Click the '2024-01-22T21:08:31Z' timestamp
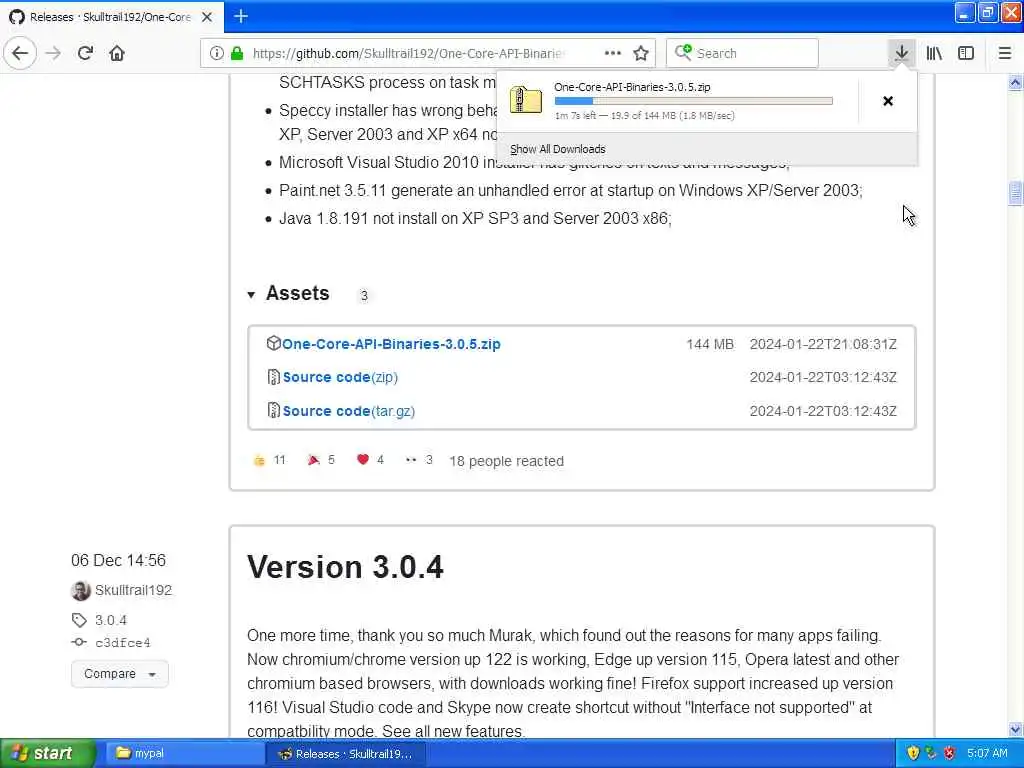The height and width of the screenshot is (768, 1024). coord(823,344)
